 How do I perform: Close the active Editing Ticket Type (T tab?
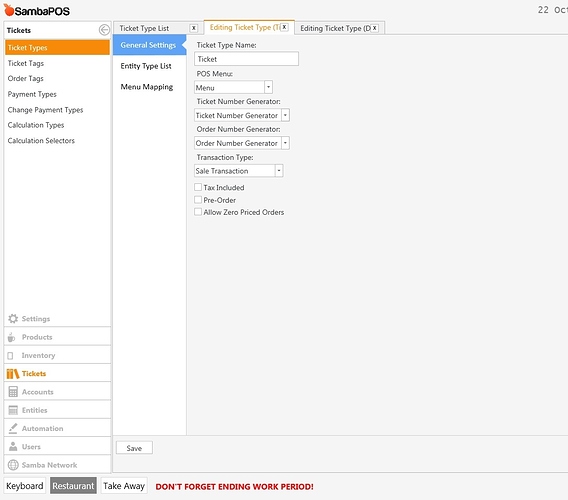[284, 27]
